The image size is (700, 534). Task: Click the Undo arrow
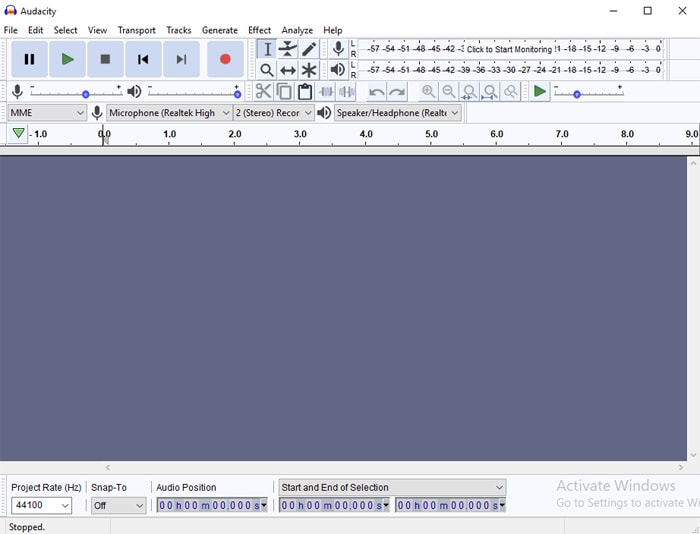(x=376, y=92)
